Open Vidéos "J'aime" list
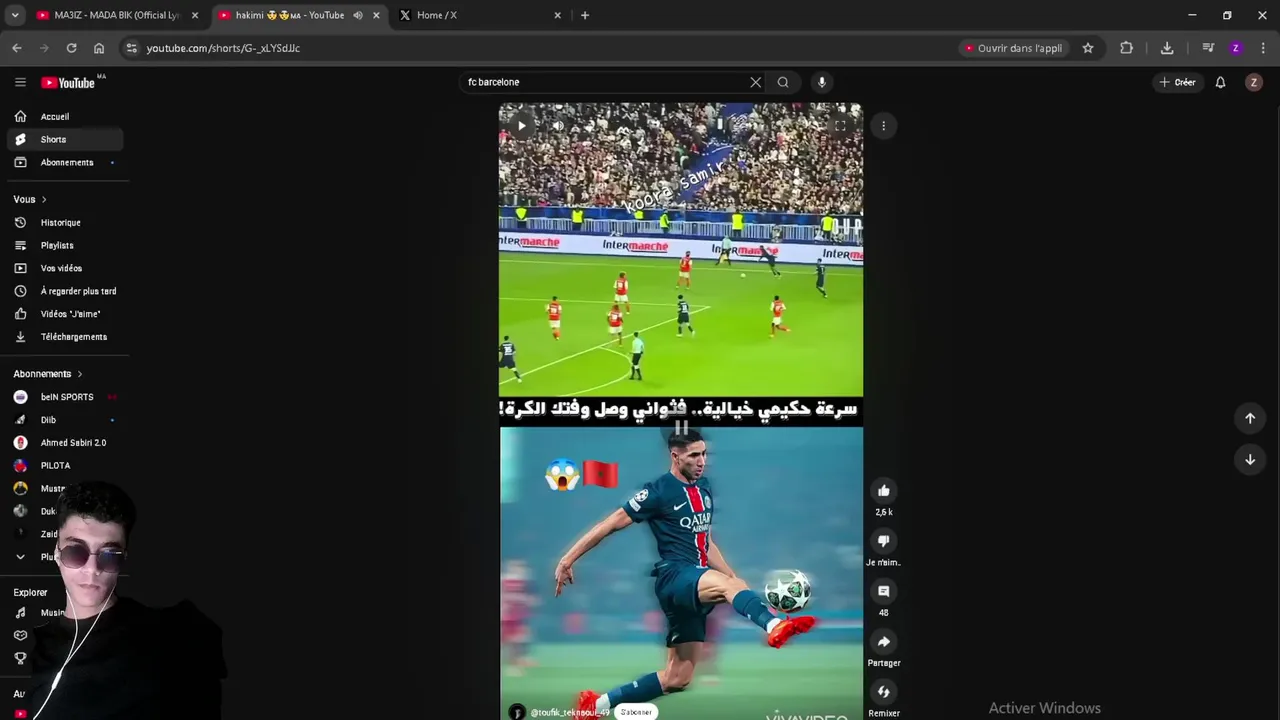The width and height of the screenshot is (1280, 720). 64,314
